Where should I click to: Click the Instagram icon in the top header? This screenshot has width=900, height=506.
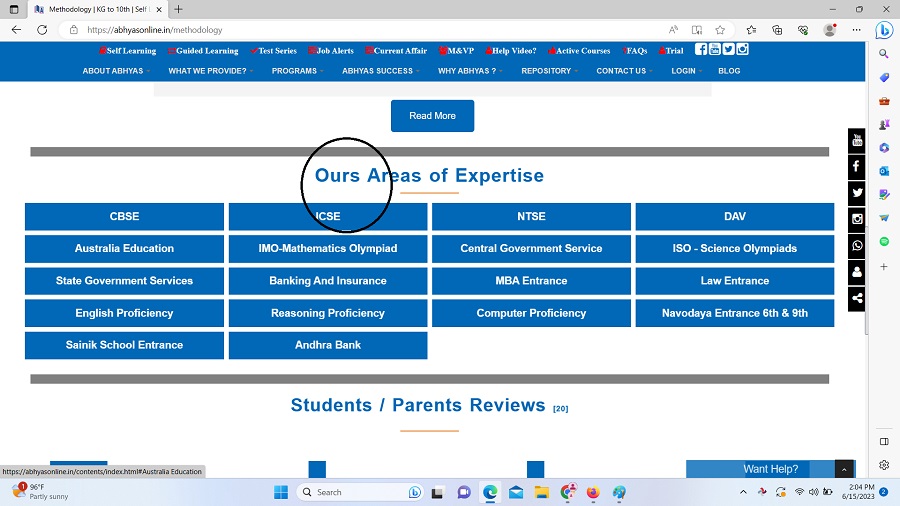742,49
